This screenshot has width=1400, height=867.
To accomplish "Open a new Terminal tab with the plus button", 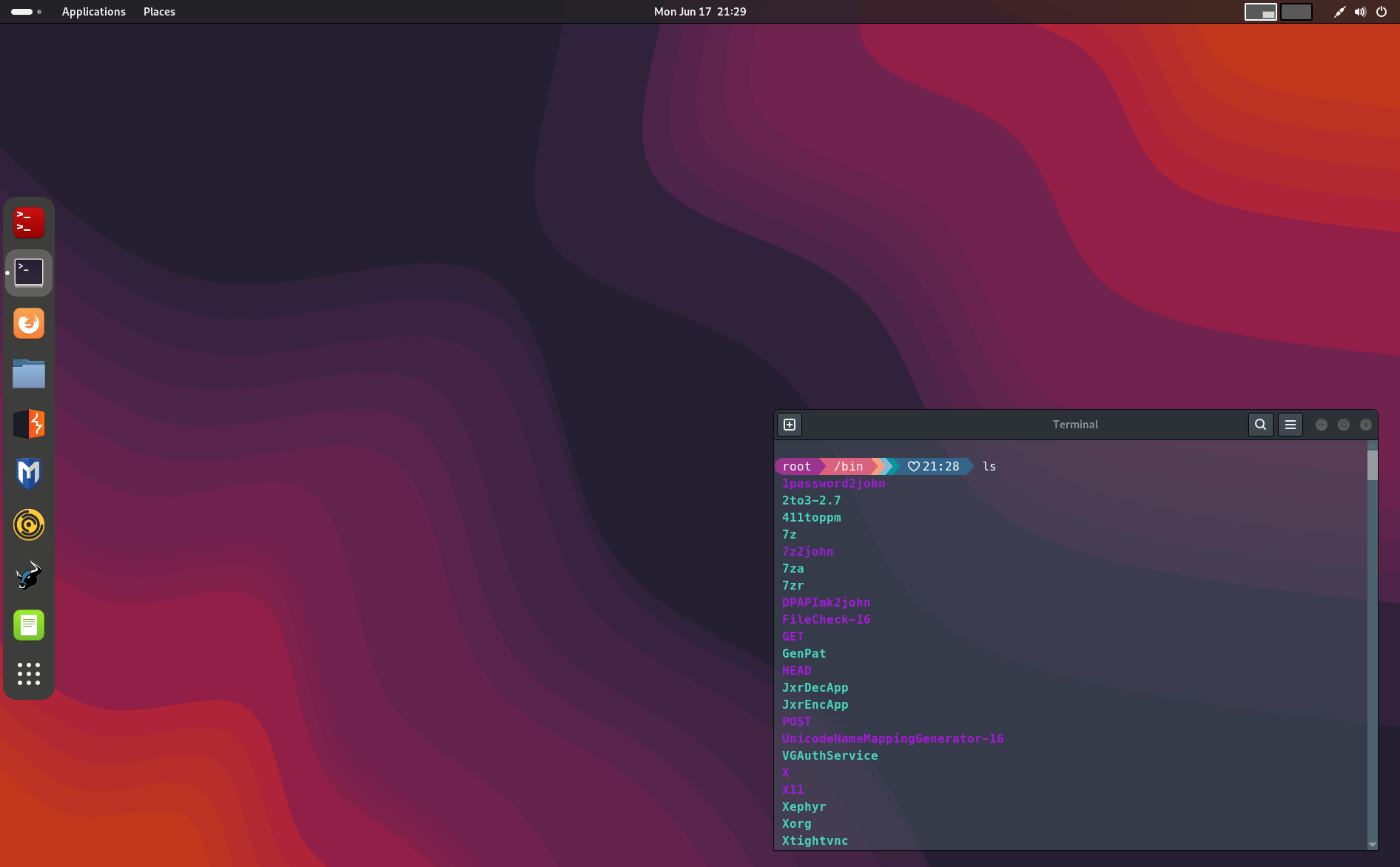I will tap(789, 425).
